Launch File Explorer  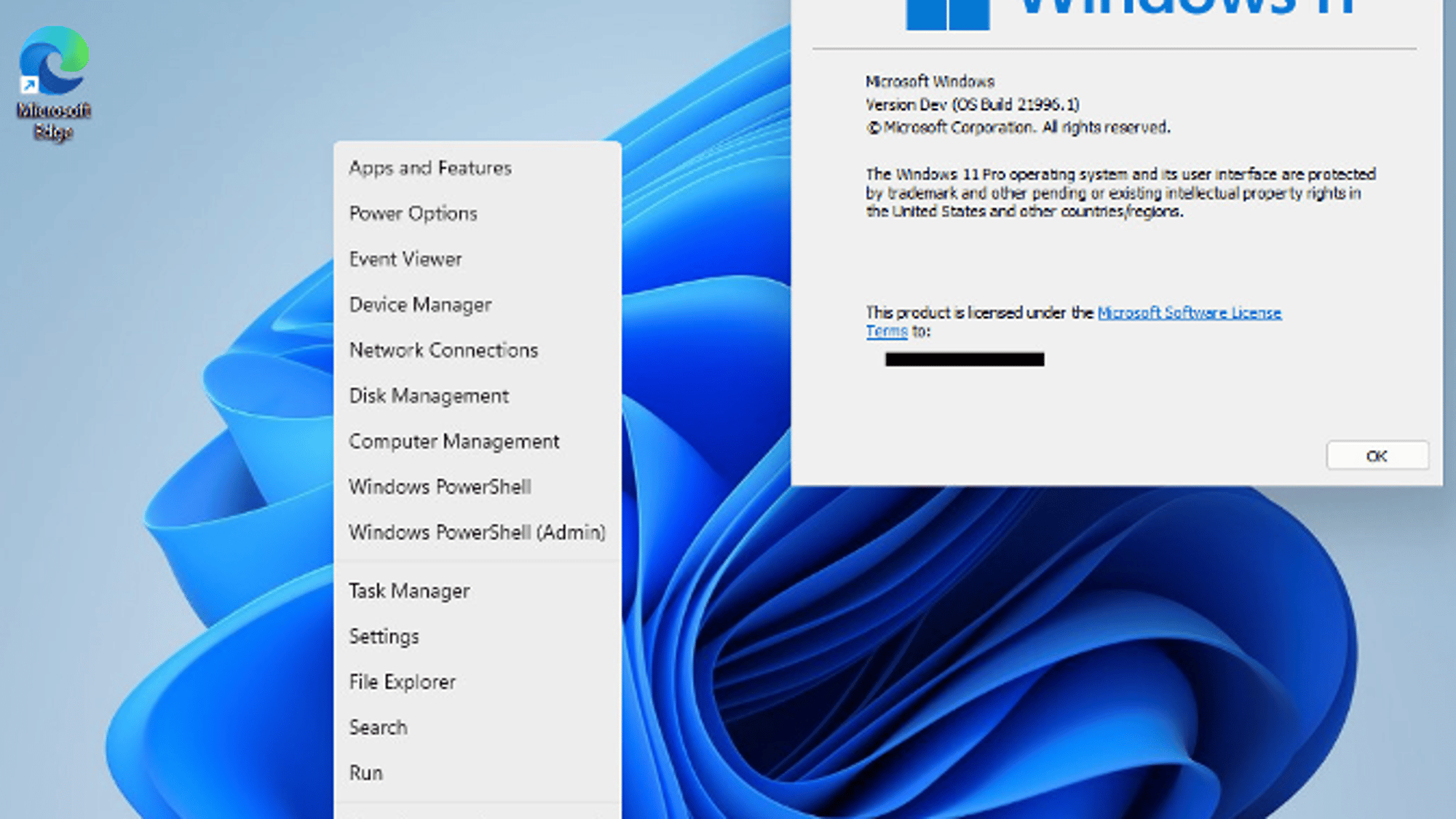tap(402, 682)
